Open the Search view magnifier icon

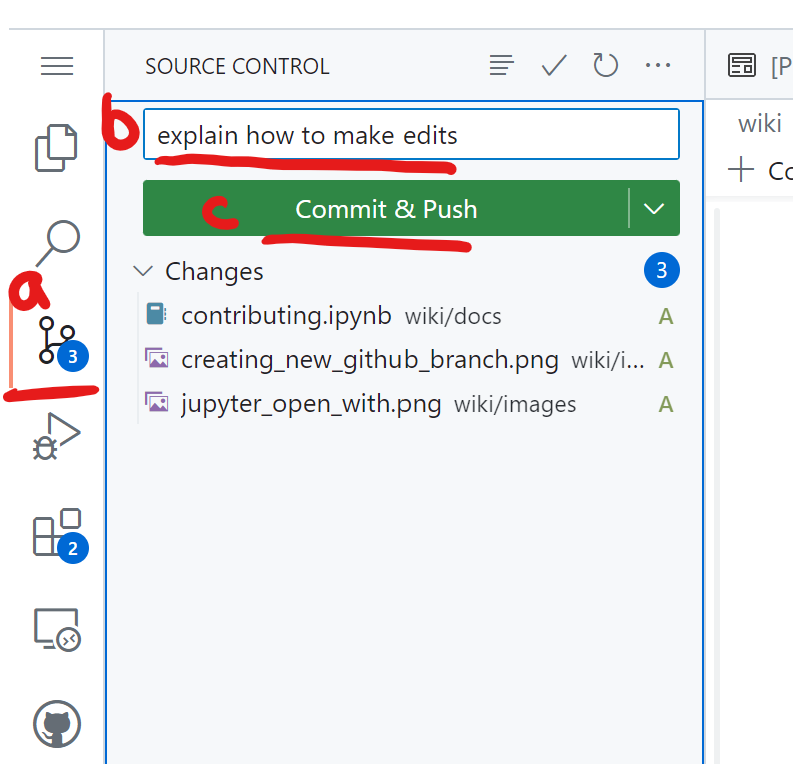(x=58, y=243)
